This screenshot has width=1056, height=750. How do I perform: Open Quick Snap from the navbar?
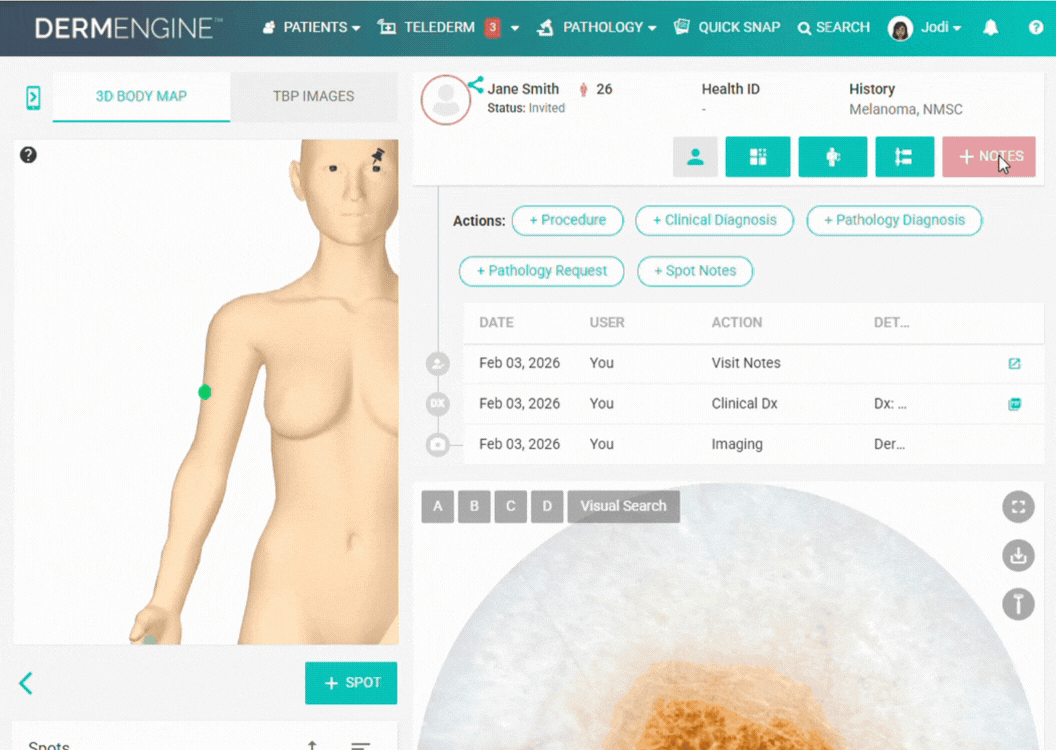click(727, 28)
